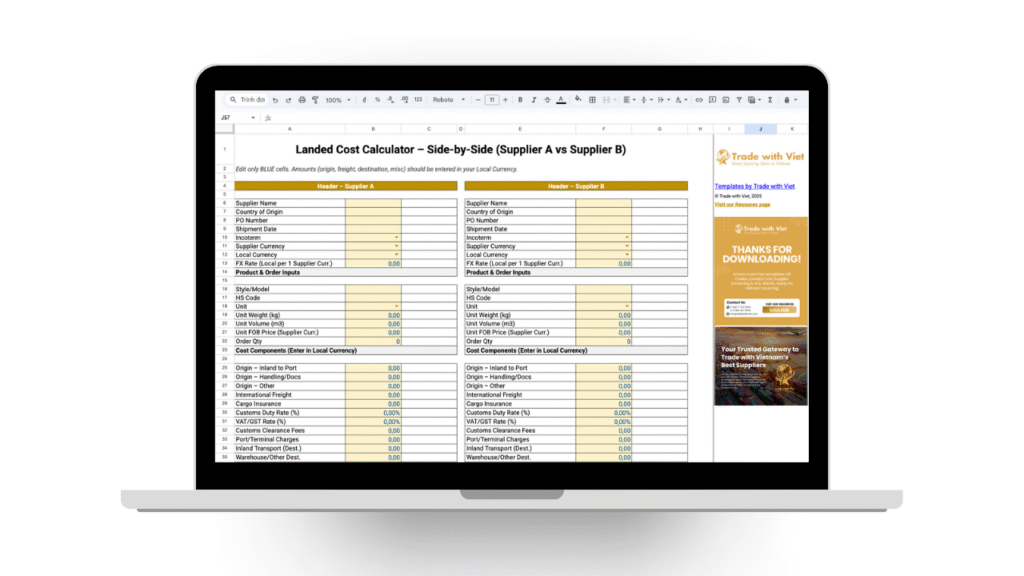Click the Insert link icon
Image resolution: width=1024 pixels, height=576 pixels.
point(699,100)
